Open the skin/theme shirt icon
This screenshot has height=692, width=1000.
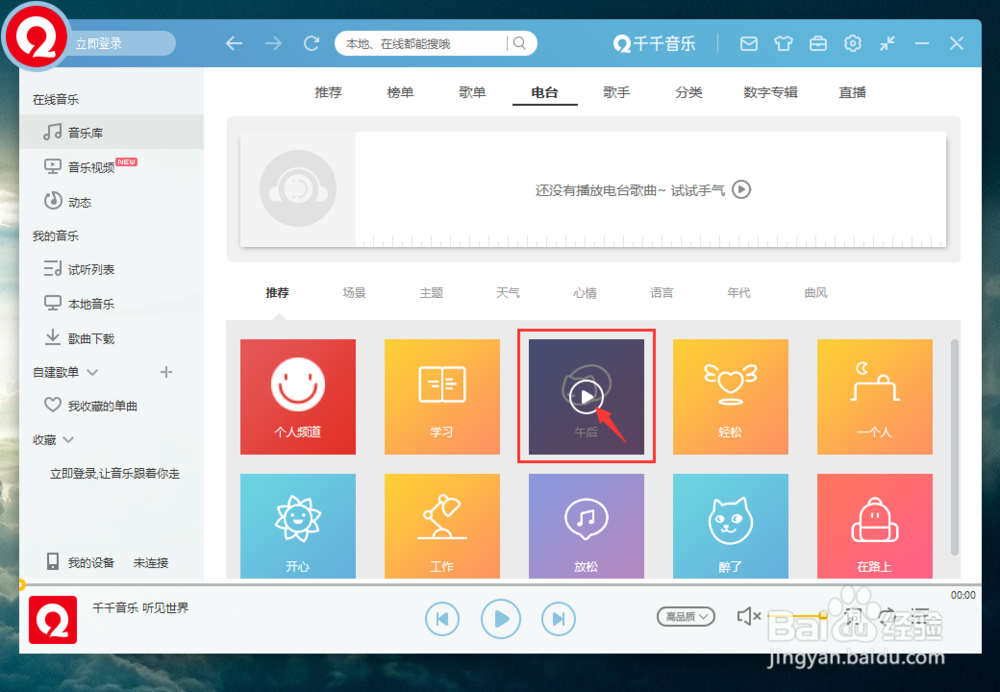pyautogui.click(x=783, y=43)
